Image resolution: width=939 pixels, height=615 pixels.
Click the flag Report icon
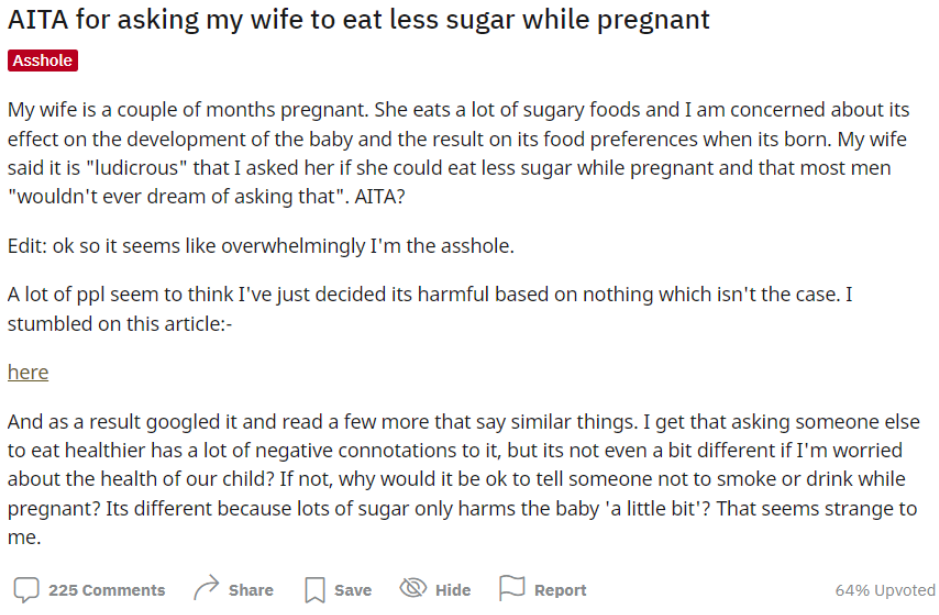point(512,588)
